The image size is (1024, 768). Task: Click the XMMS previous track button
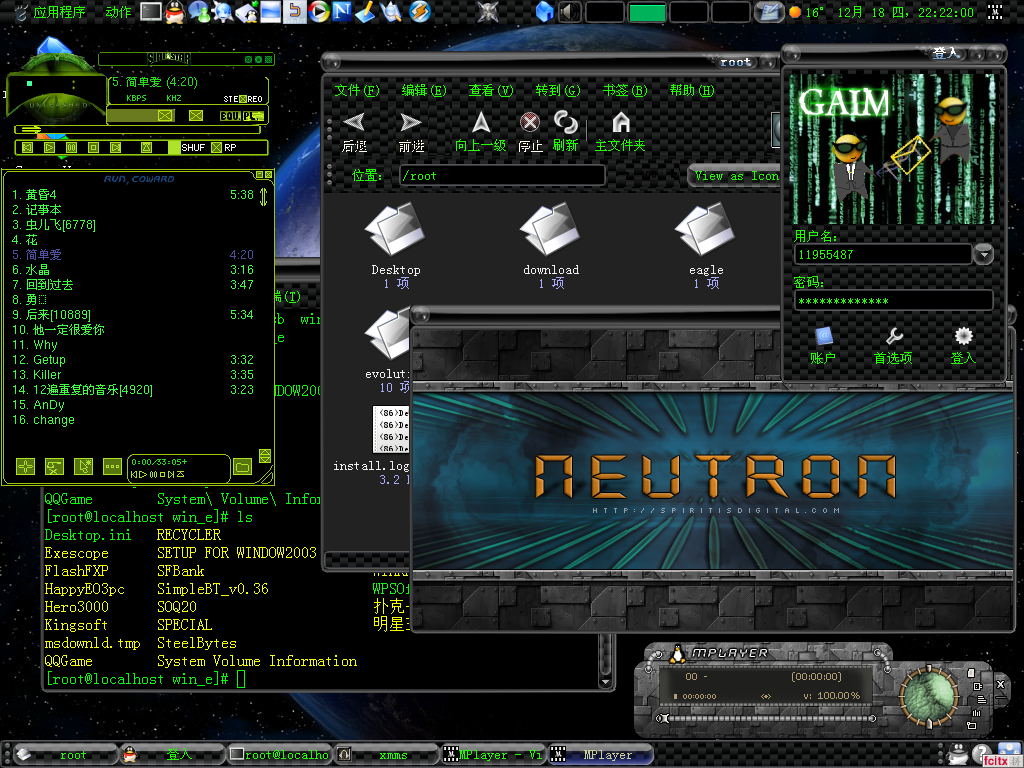(27, 148)
